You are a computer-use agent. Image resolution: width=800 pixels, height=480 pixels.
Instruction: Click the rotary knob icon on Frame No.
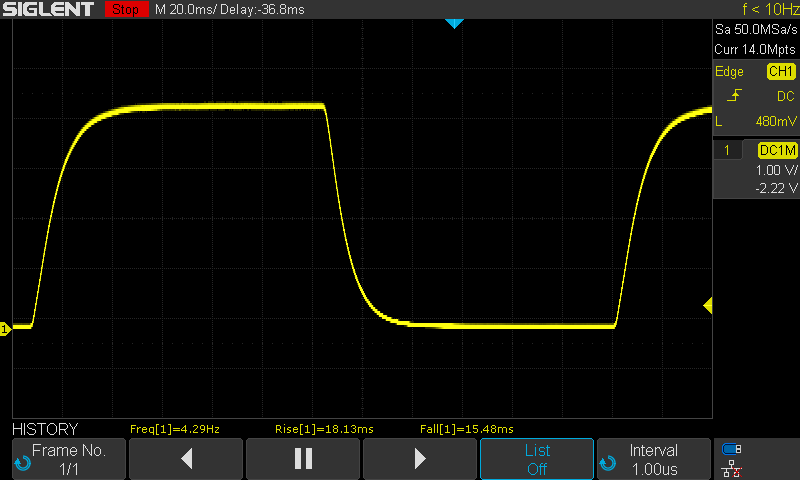coord(23,463)
